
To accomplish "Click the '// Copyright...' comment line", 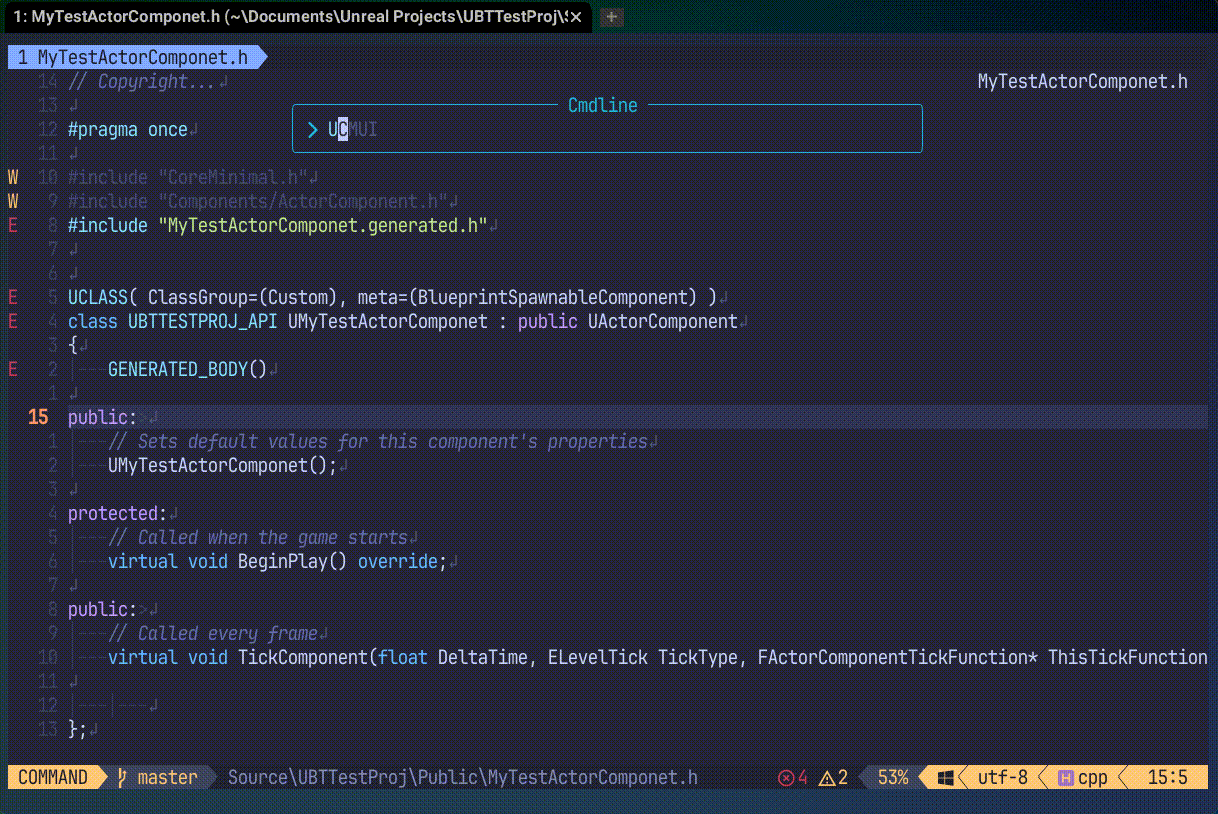I will 142,81.
